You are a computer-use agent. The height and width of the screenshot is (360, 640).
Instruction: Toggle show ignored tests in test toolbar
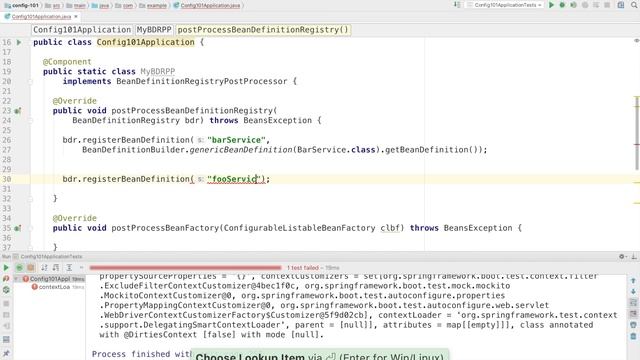[31, 268]
